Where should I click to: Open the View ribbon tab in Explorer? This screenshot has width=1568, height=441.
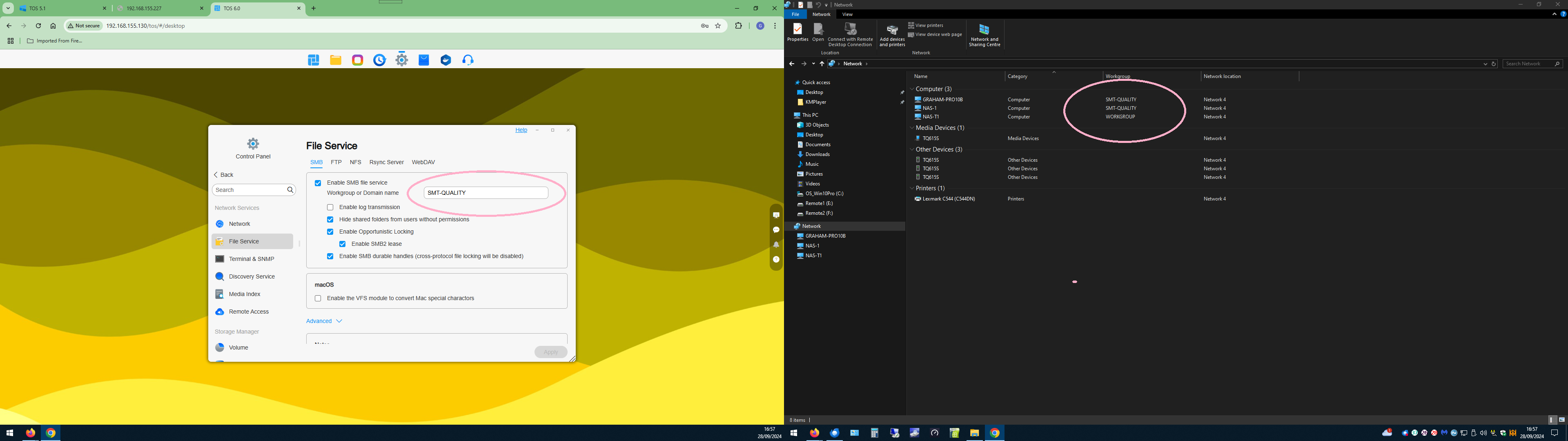pos(847,14)
